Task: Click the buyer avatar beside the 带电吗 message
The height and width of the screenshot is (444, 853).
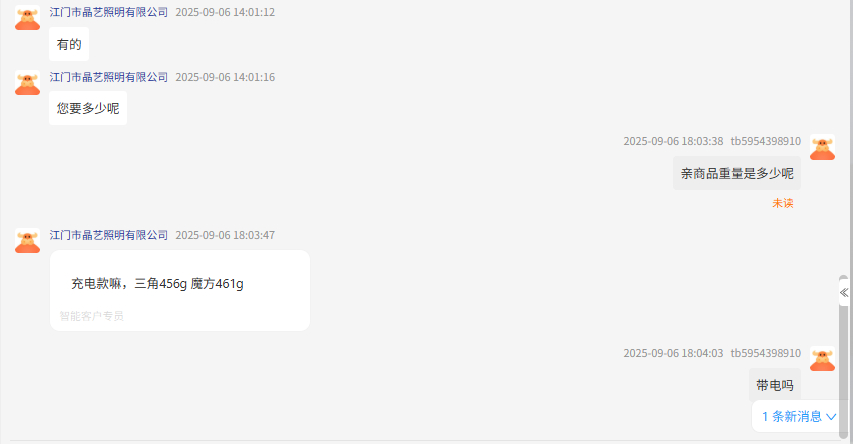Action: click(x=822, y=359)
